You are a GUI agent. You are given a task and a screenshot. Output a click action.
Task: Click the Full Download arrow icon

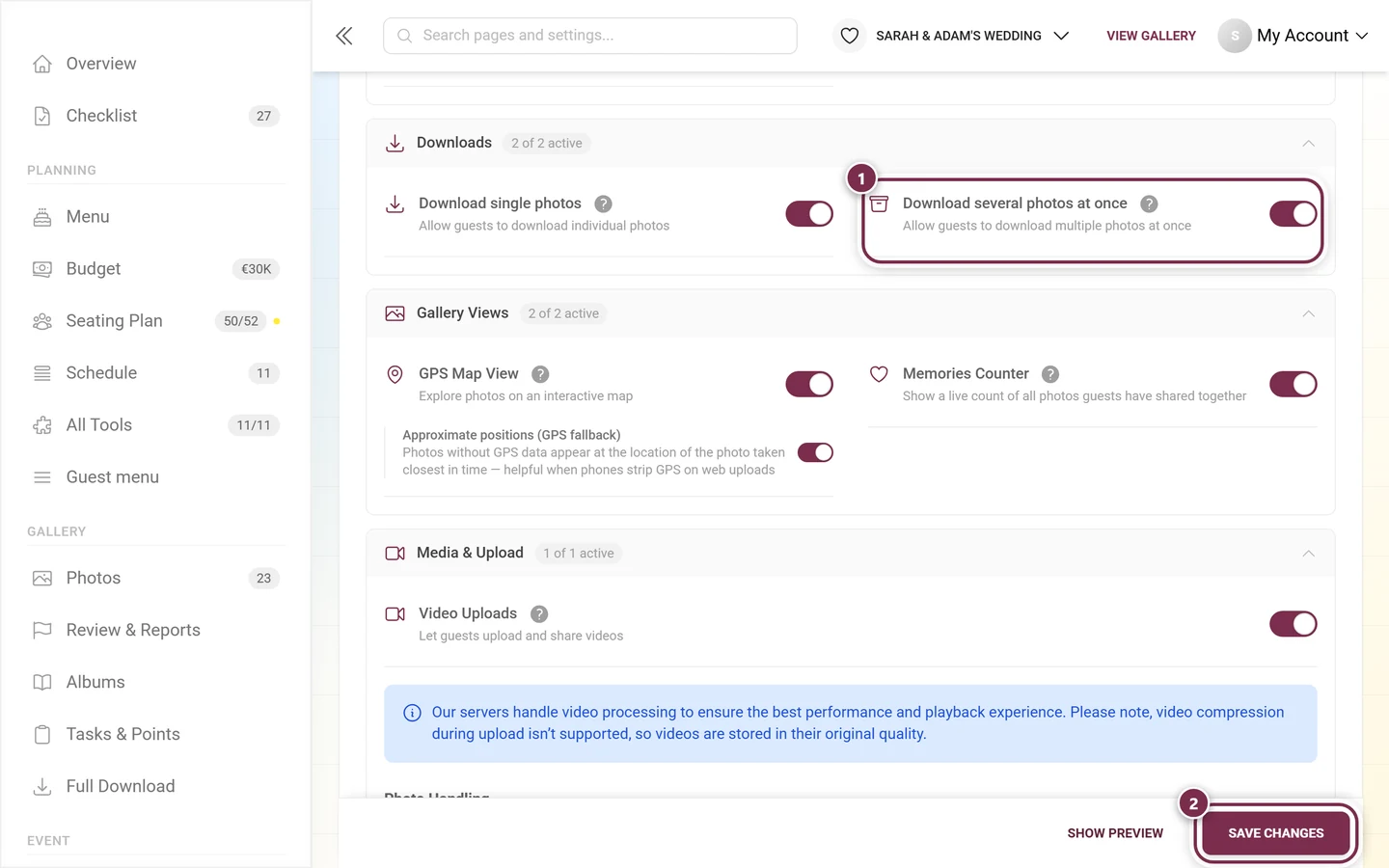(42, 787)
